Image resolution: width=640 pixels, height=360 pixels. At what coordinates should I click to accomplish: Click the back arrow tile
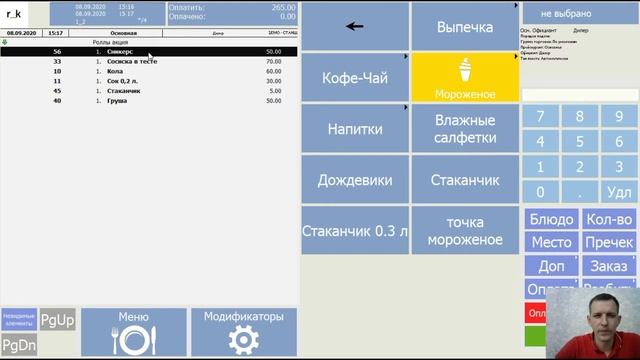pos(355,27)
